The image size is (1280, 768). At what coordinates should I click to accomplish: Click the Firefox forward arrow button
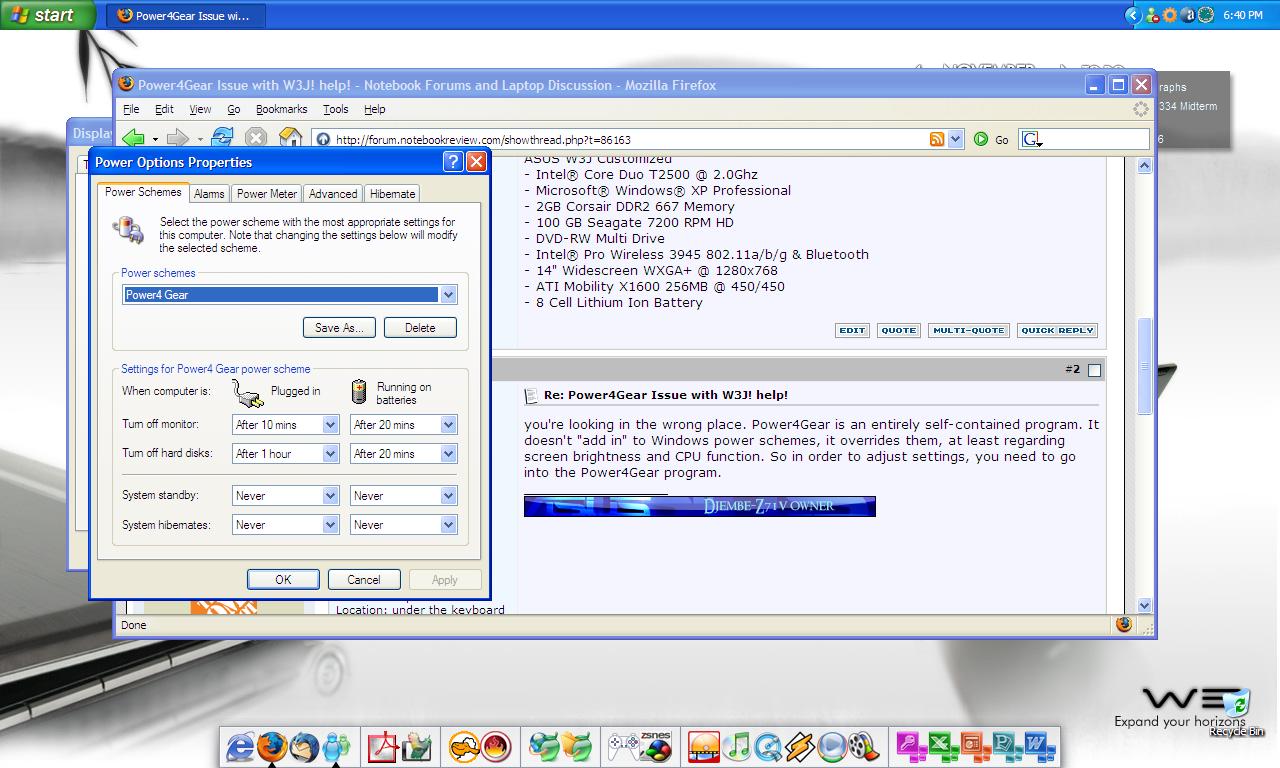pos(177,138)
